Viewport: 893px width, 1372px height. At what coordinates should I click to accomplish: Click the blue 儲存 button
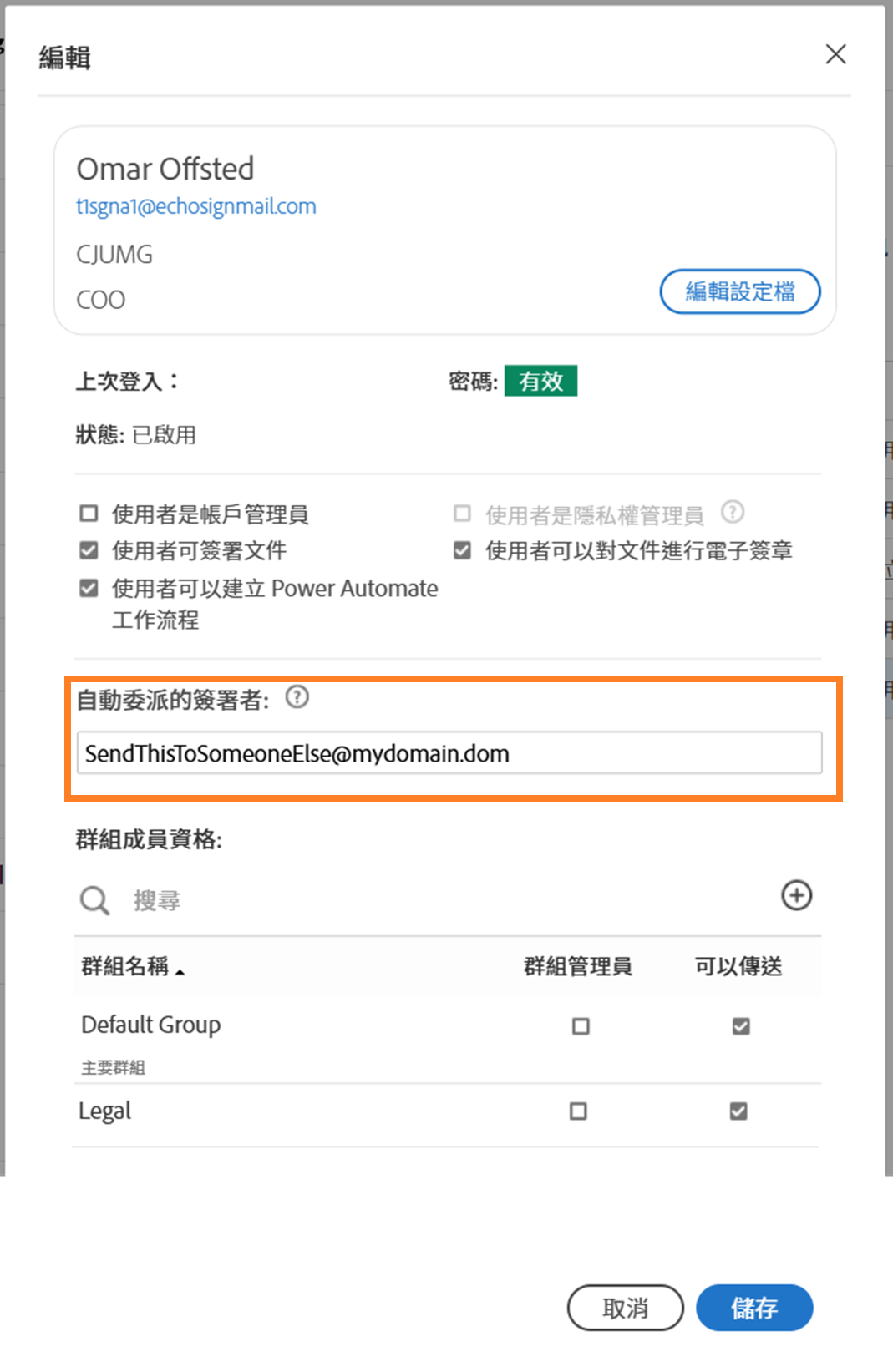(x=753, y=1308)
